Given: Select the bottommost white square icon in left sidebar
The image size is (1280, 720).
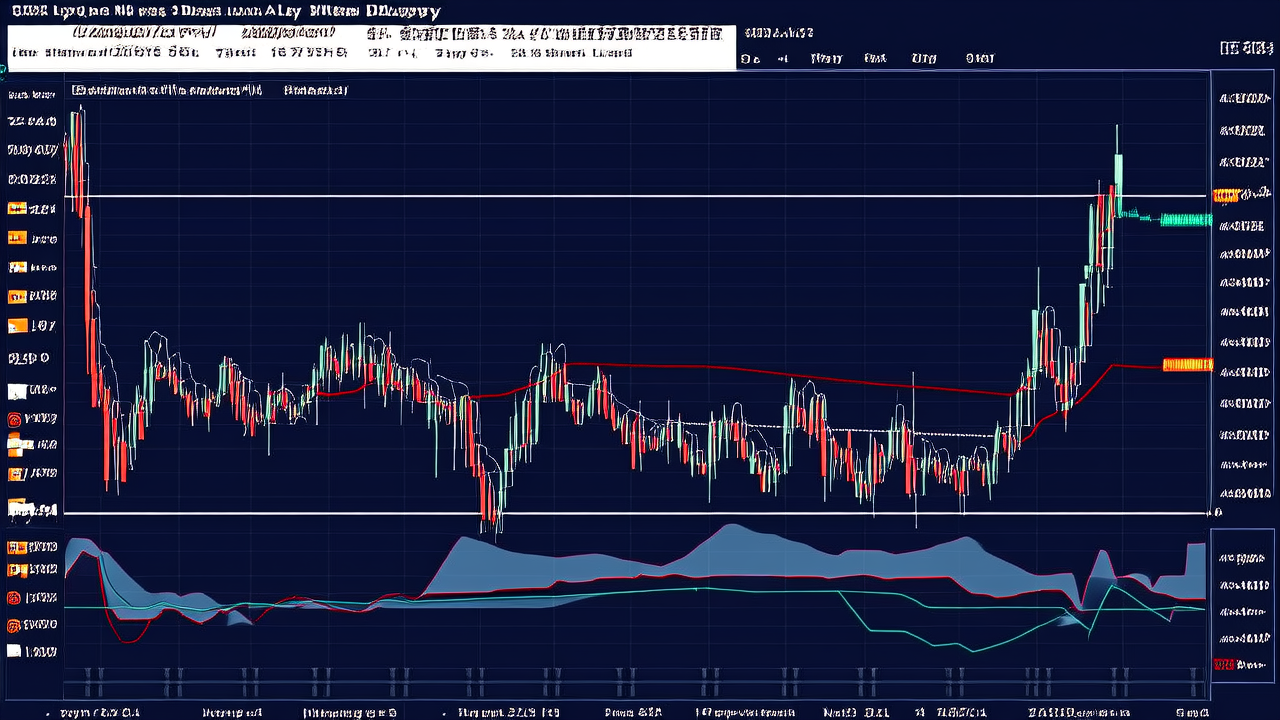Looking at the screenshot, I should tap(14, 651).
